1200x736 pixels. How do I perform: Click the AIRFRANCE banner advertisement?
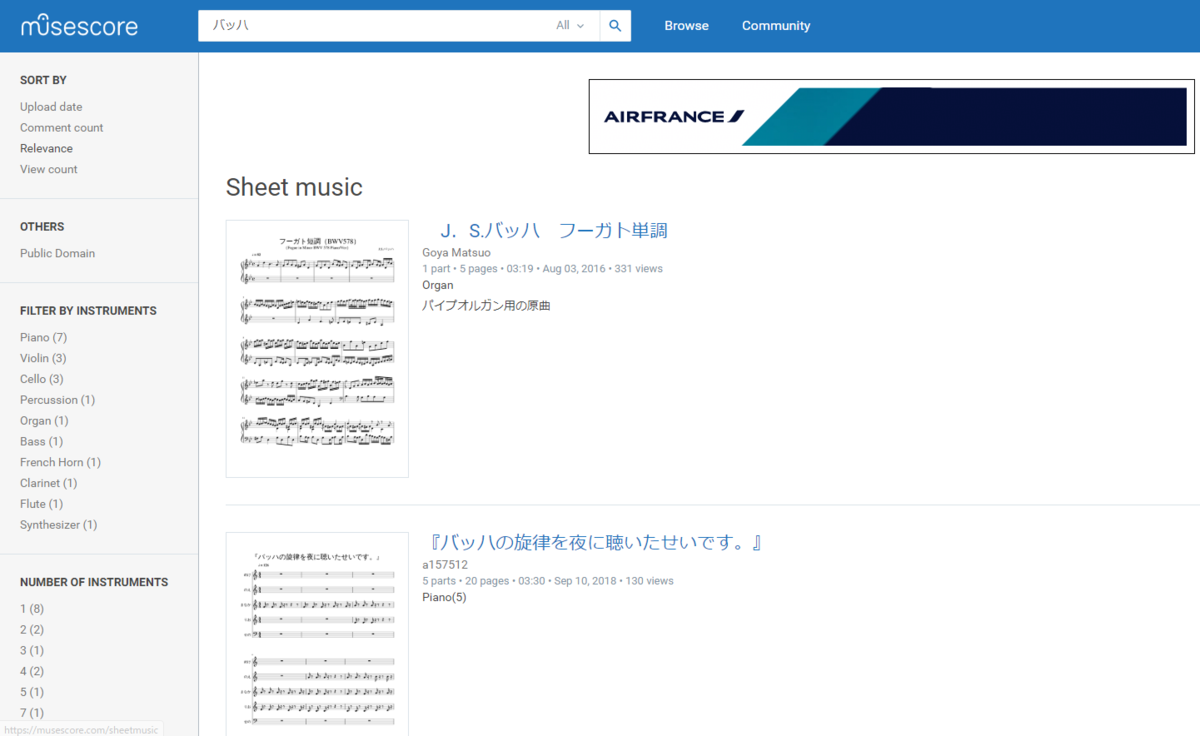click(891, 117)
